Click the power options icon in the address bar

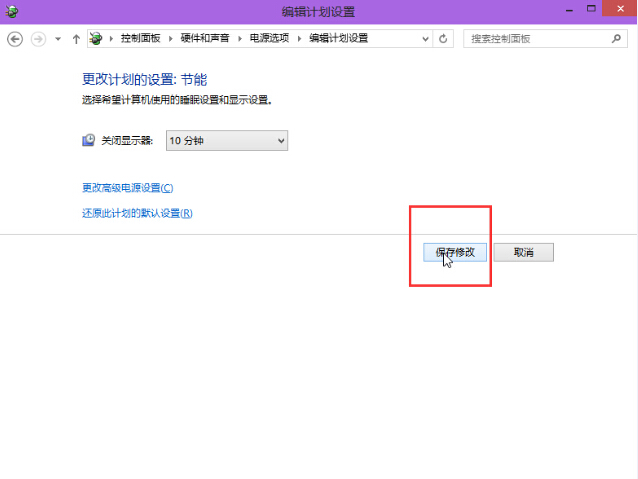97,39
